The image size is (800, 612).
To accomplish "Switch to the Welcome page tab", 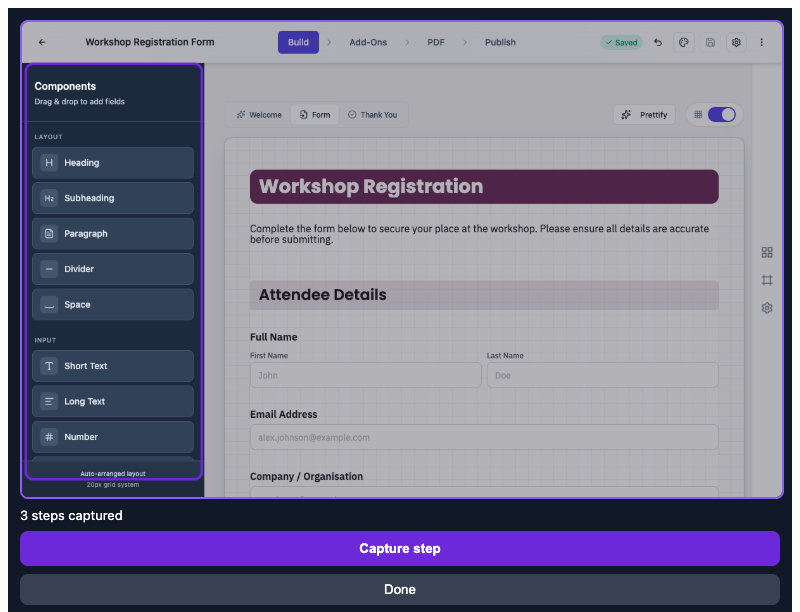I will coord(259,115).
